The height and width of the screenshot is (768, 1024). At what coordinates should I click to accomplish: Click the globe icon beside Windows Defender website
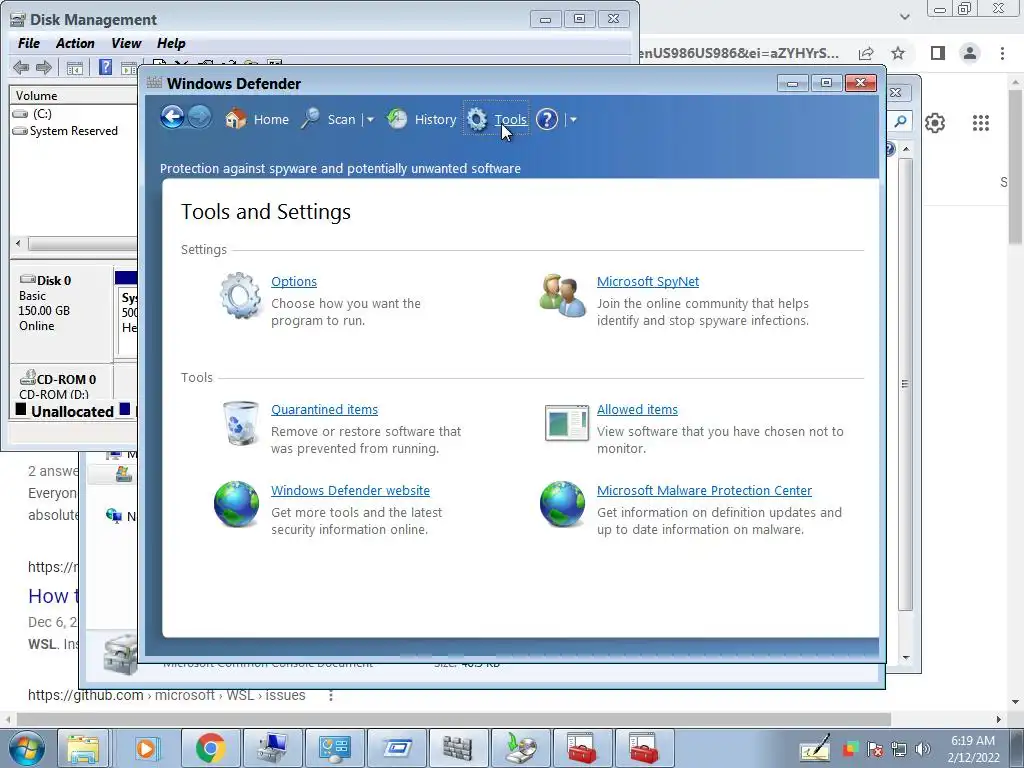(x=236, y=504)
